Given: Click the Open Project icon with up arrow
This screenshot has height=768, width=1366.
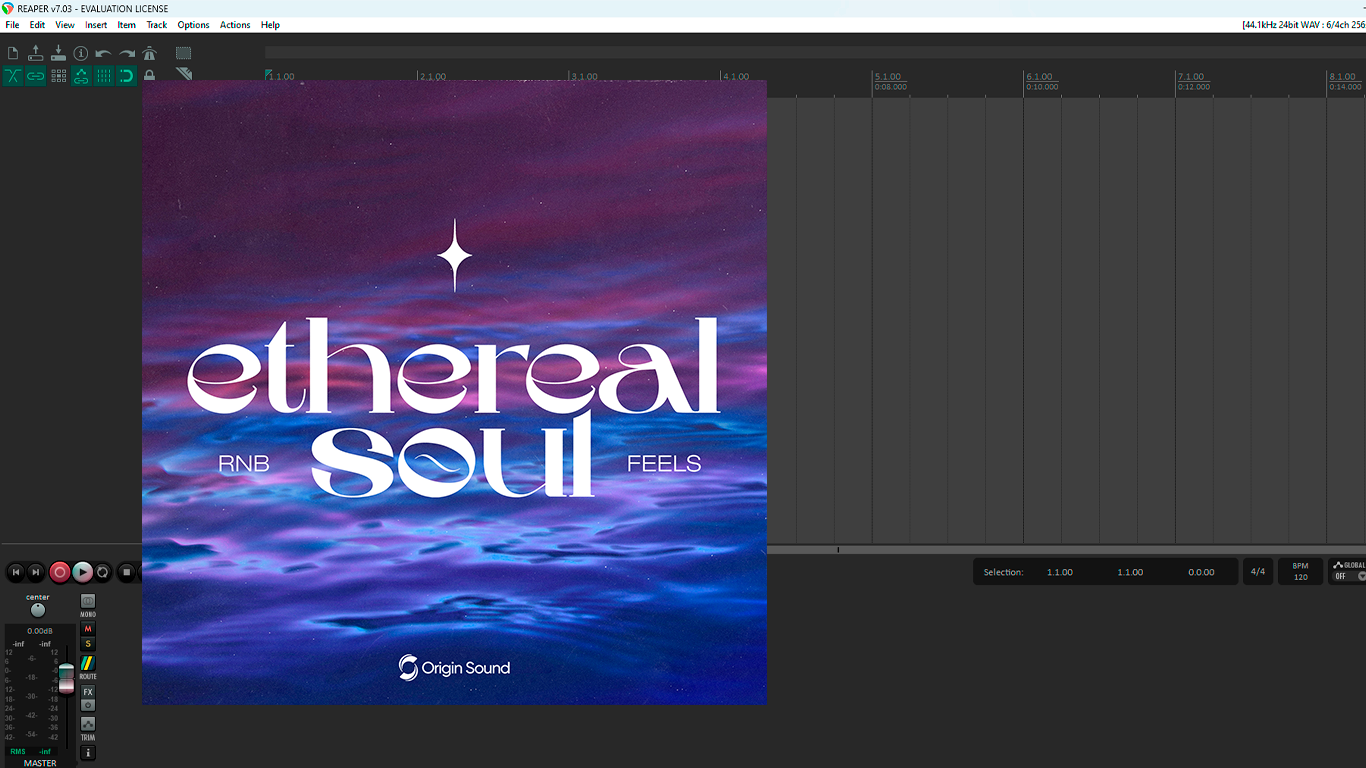Looking at the screenshot, I should [x=36, y=53].
